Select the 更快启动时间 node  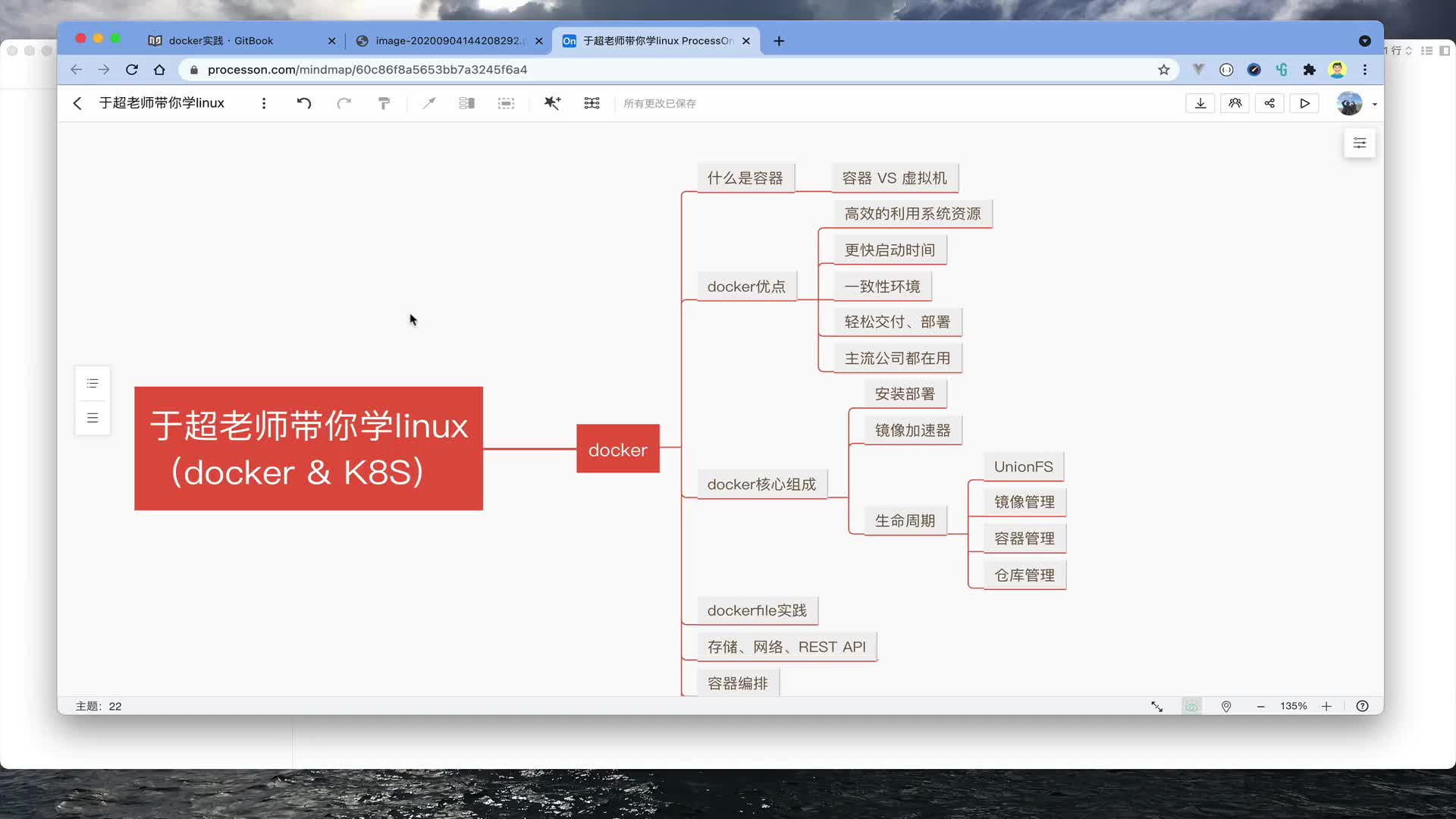[890, 250]
